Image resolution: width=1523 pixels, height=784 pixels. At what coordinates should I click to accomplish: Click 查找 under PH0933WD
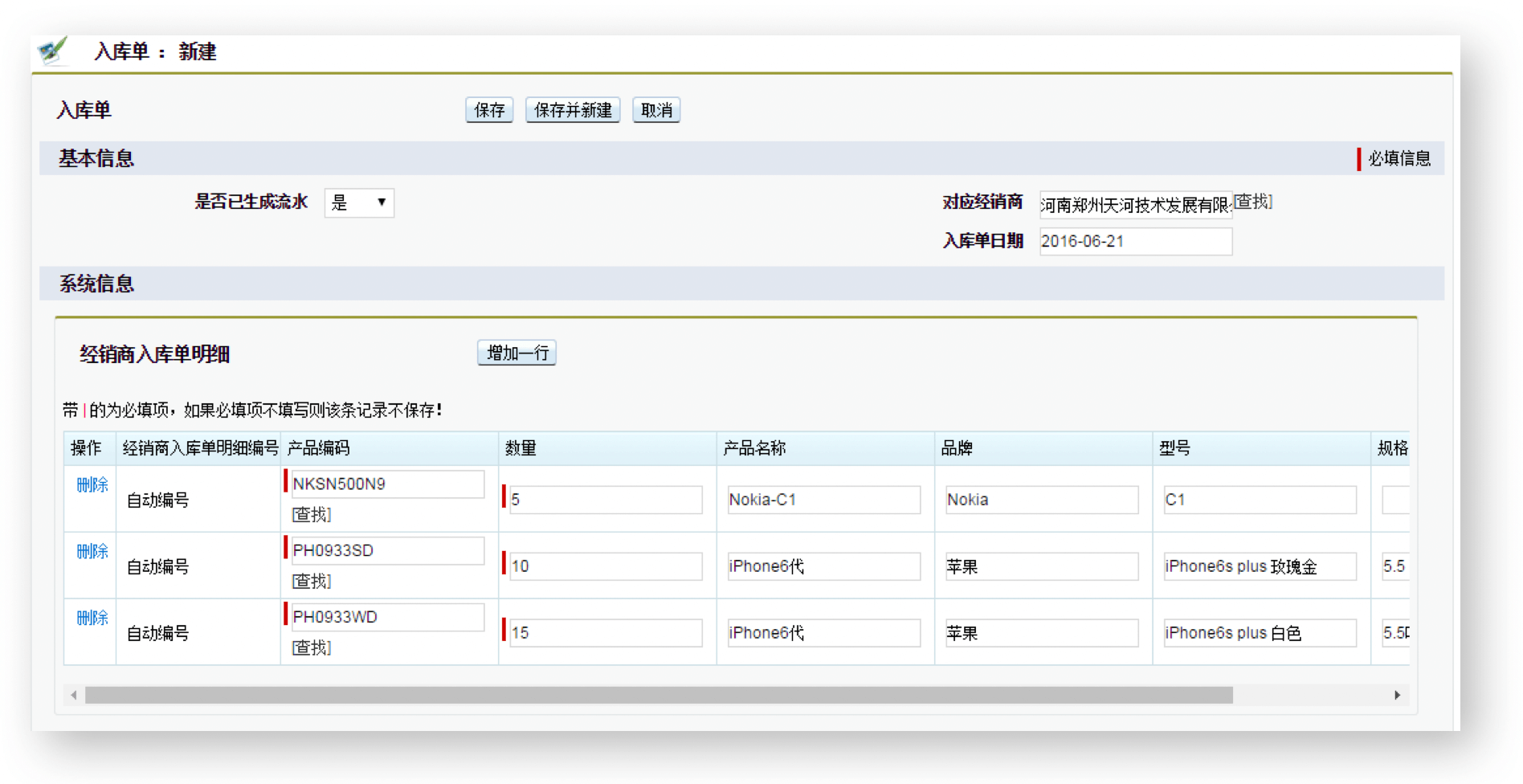coord(312,647)
